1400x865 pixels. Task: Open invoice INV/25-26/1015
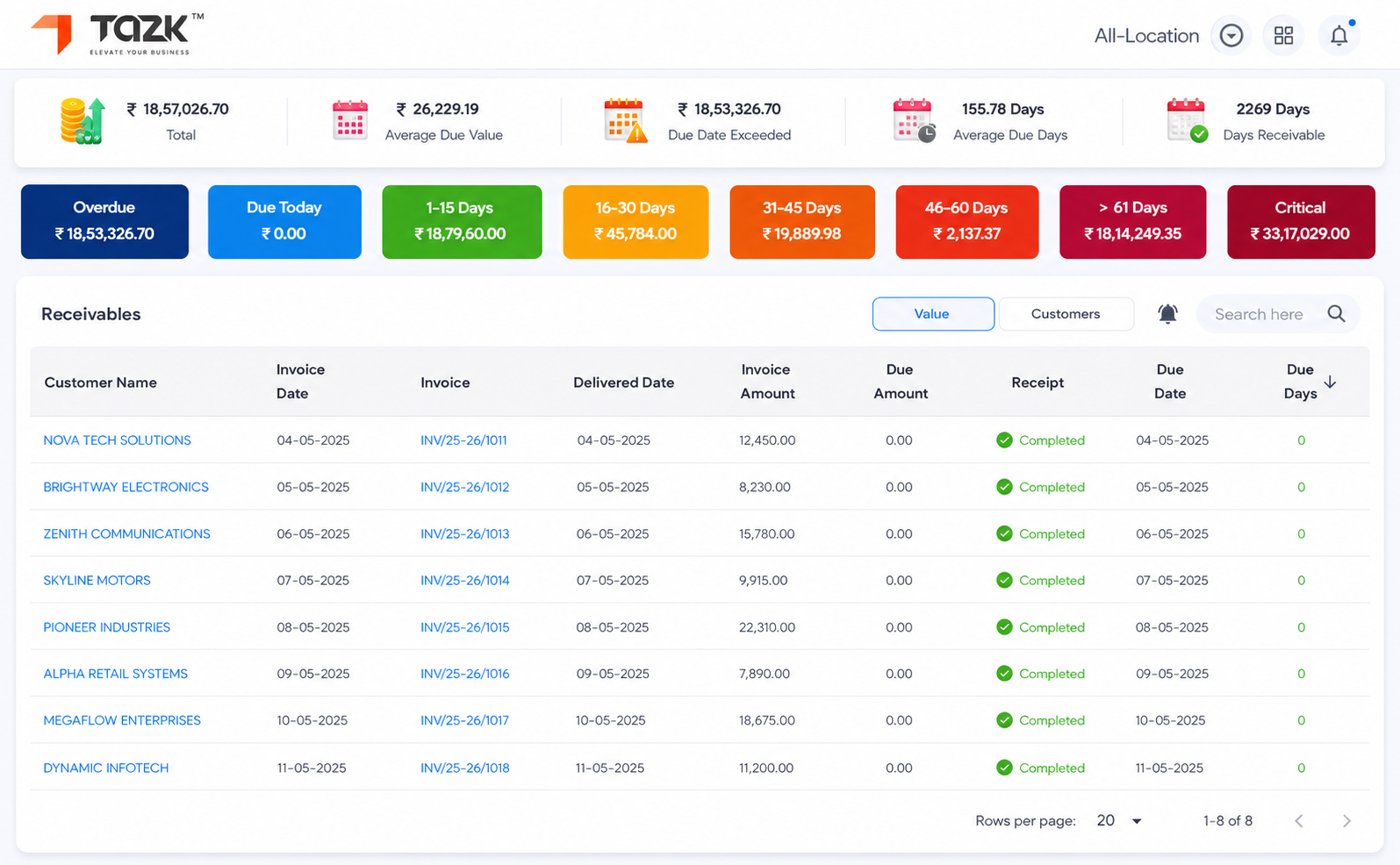click(x=464, y=627)
